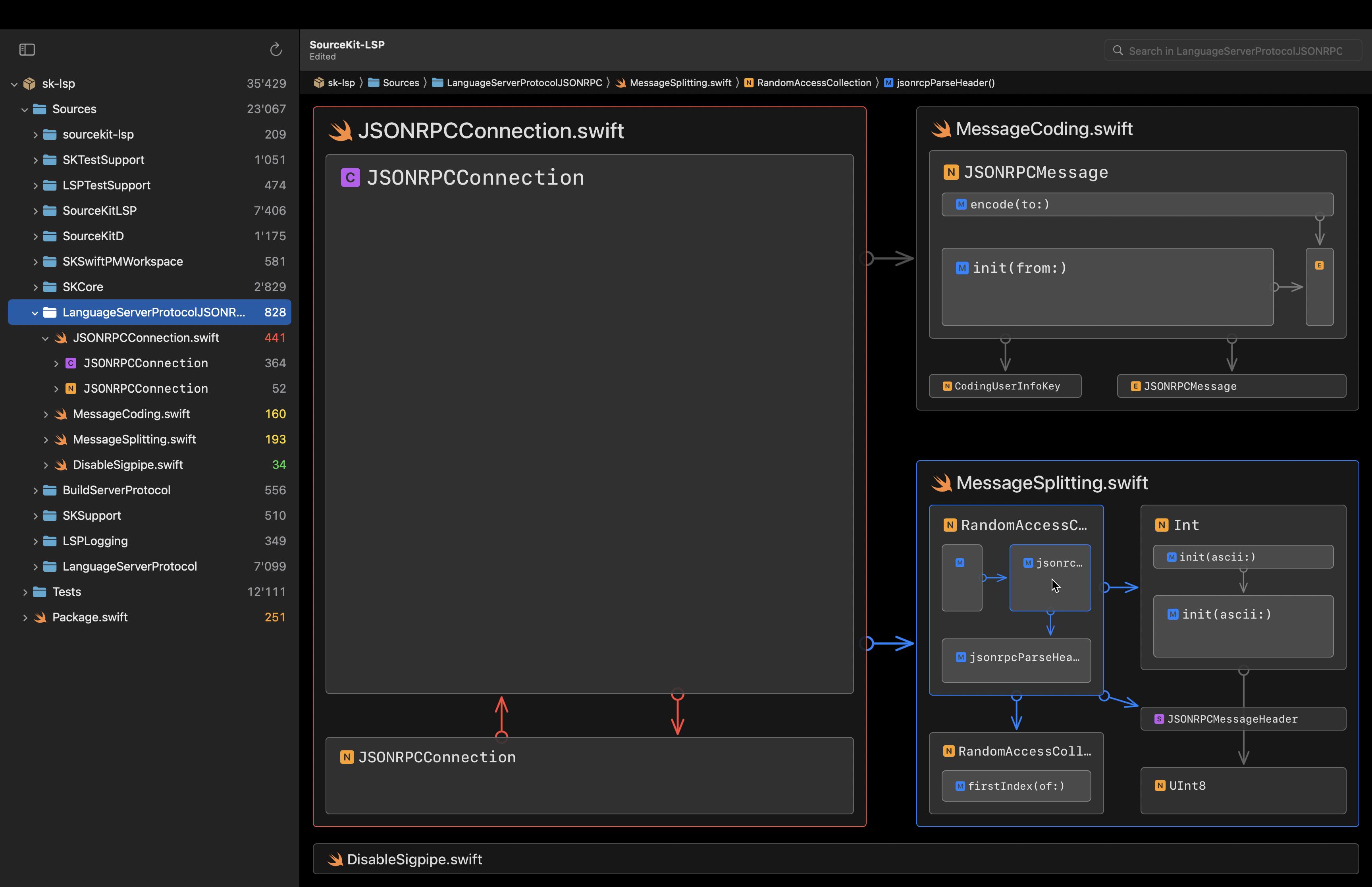Select LSPTestSupport folder in sidebar

pos(150,185)
